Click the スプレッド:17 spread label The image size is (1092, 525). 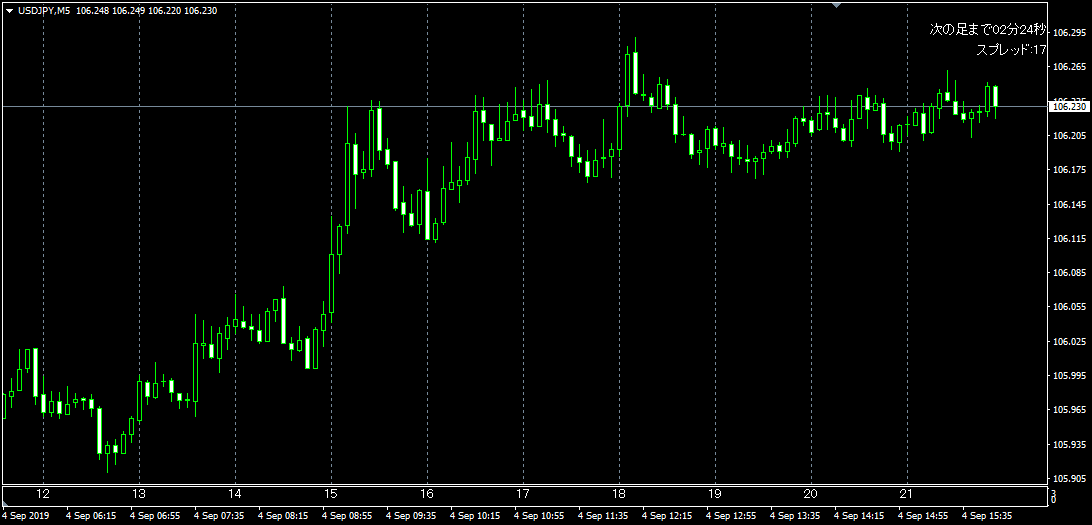tap(1011, 49)
